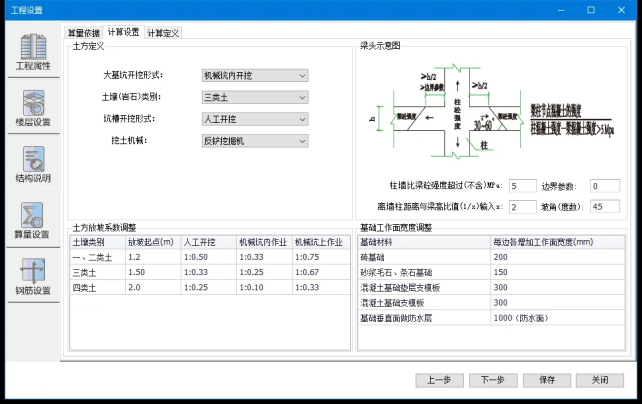The image size is (642, 404).
Task: Select the 砖基础 row
Action: (491, 257)
